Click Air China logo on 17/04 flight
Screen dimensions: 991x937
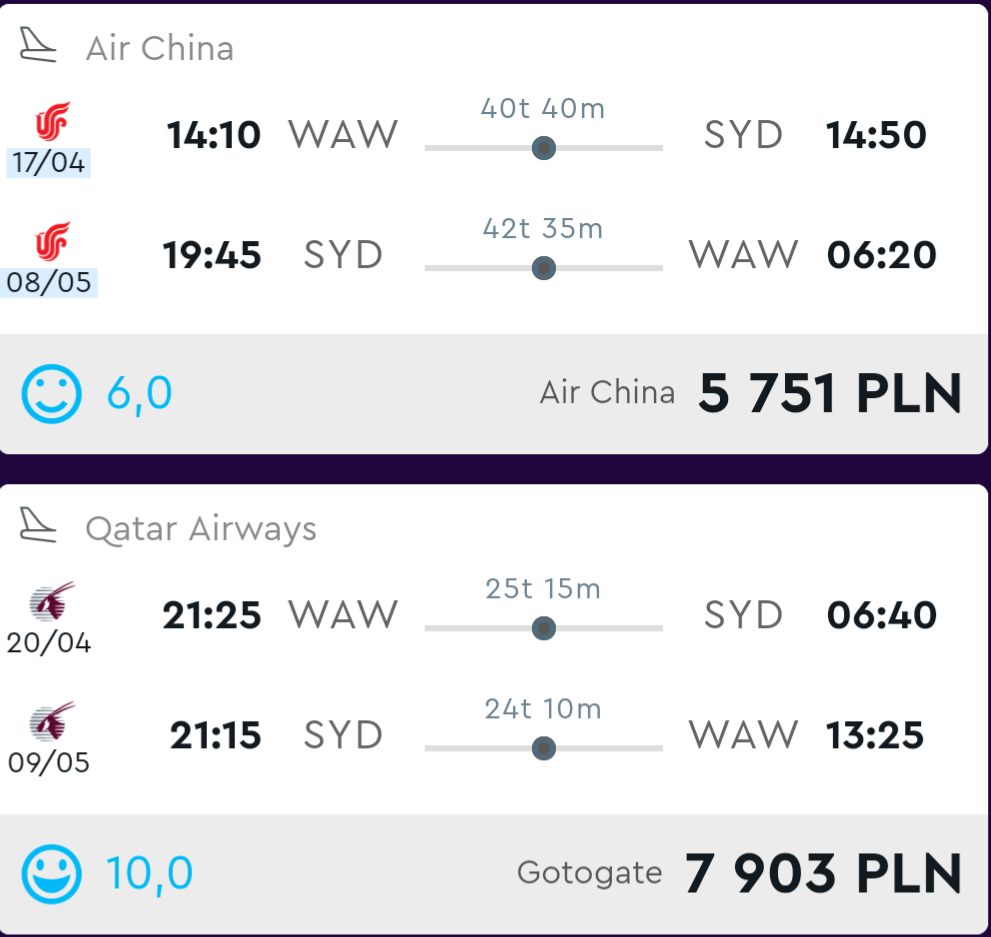52,121
